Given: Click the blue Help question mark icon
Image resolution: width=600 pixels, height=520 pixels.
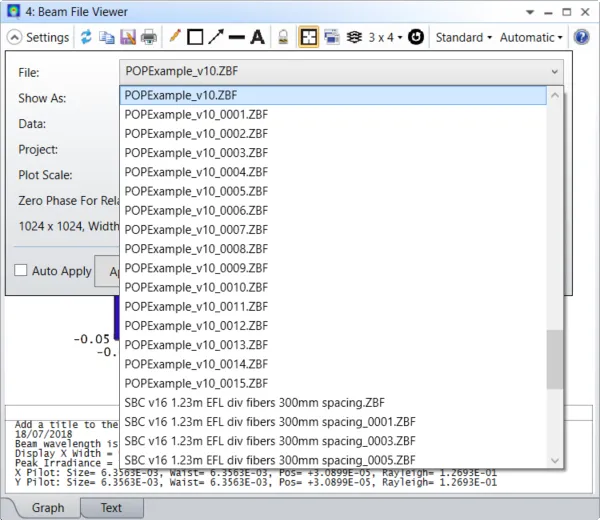Looking at the screenshot, I should tap(582, 37).
